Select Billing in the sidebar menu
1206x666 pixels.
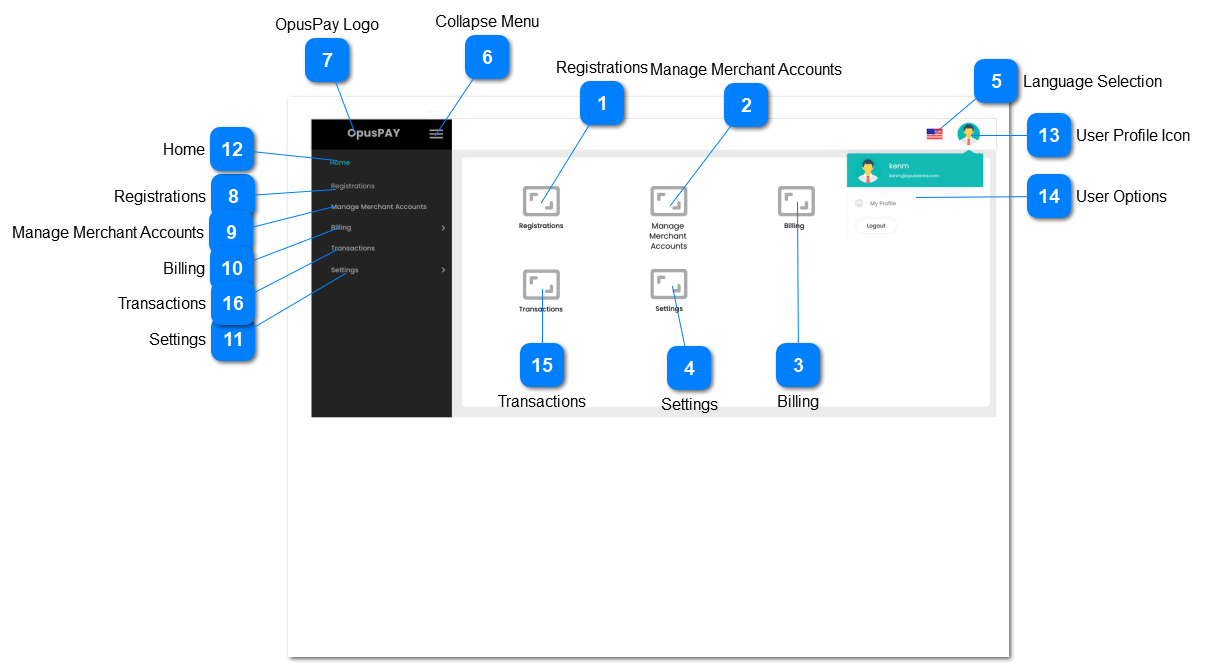(x=341, y=228)
